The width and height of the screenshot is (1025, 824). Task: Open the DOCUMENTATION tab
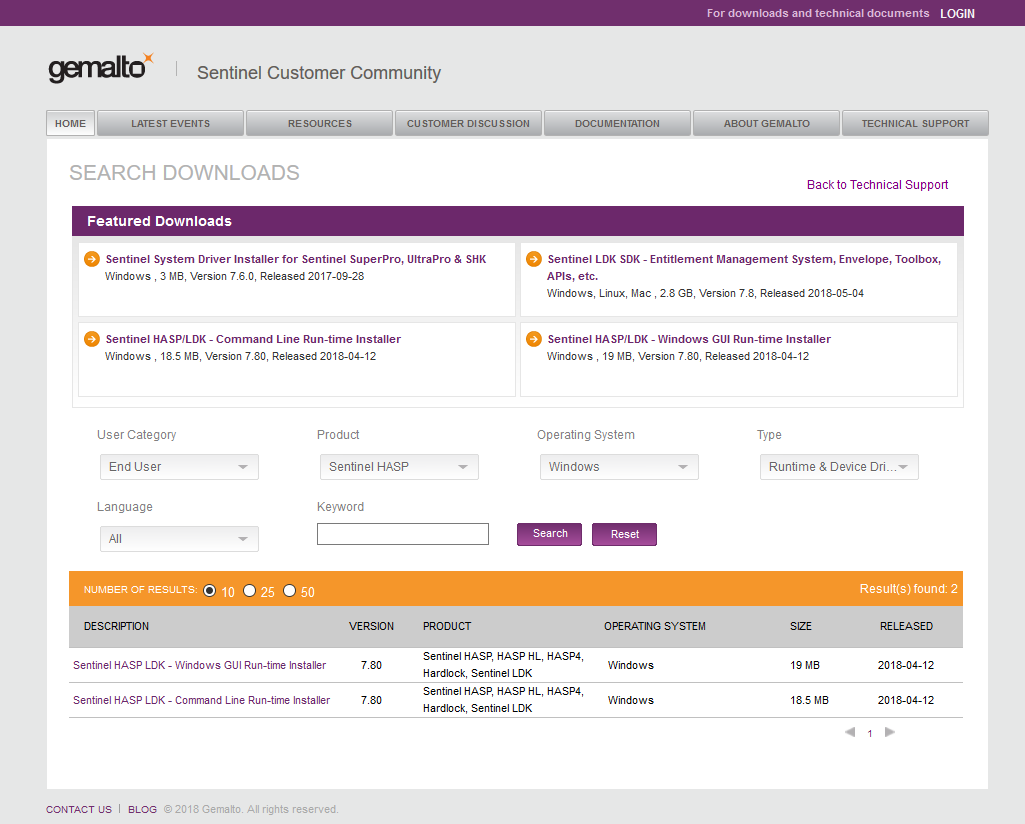pos(617,123)
